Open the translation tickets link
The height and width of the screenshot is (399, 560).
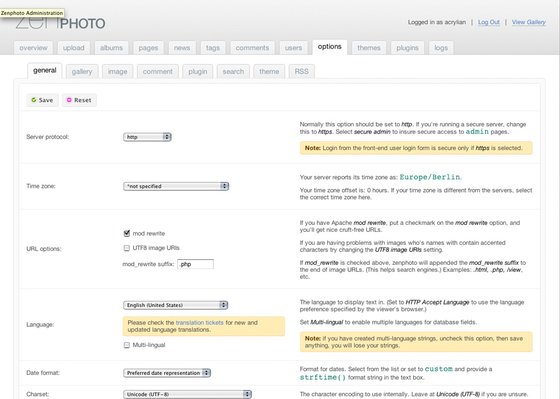pos(200,323)
